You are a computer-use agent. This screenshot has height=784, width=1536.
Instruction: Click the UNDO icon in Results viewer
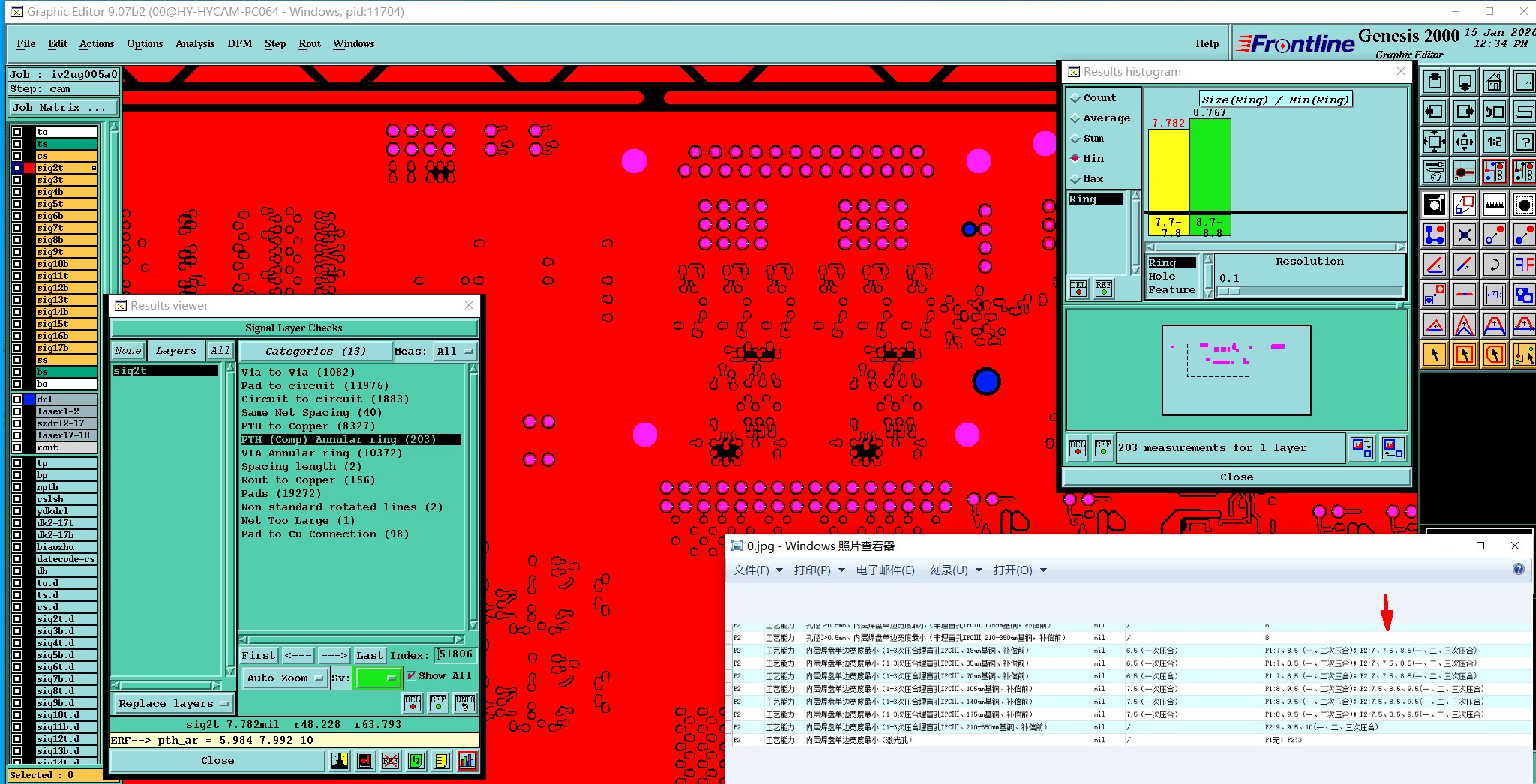point(465,703)
